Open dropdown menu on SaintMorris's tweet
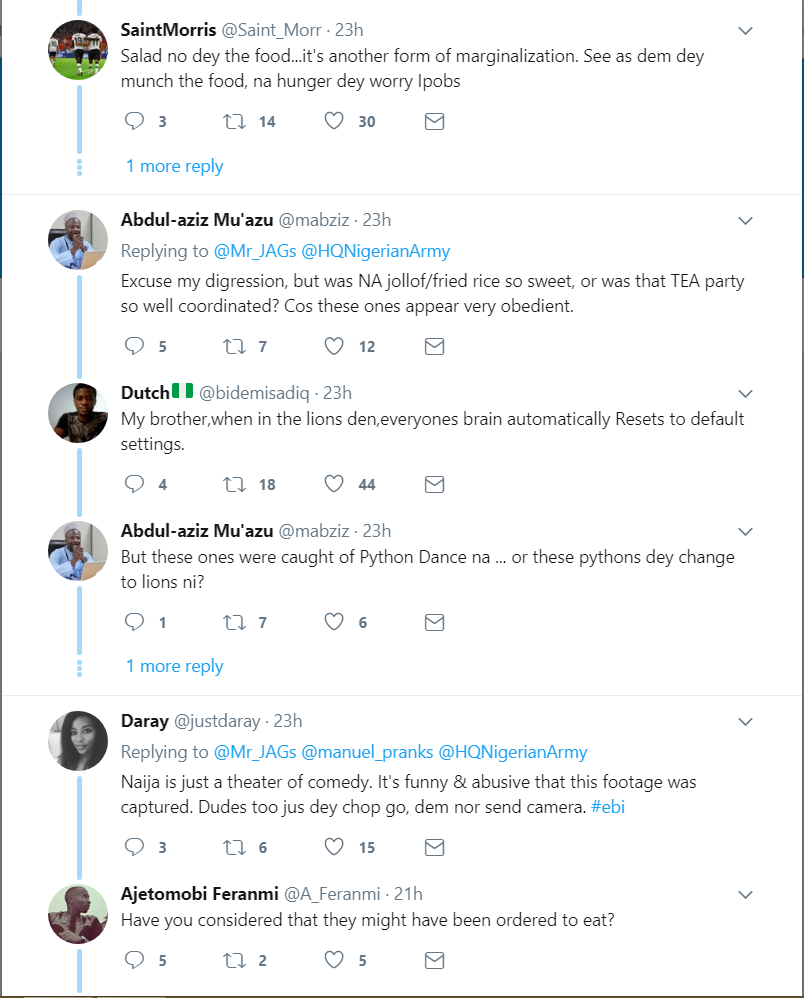804x998 pixels. click(745, 31)
